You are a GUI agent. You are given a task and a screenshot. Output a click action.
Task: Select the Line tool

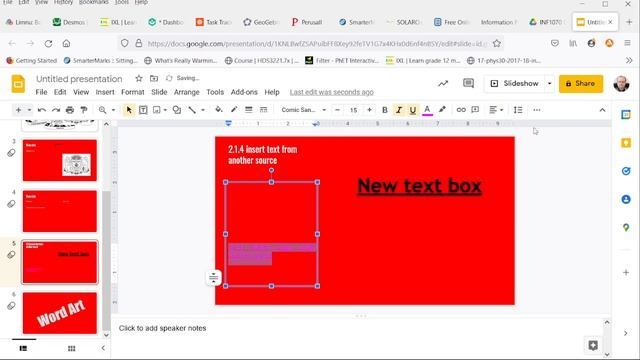tap(192, 110)
